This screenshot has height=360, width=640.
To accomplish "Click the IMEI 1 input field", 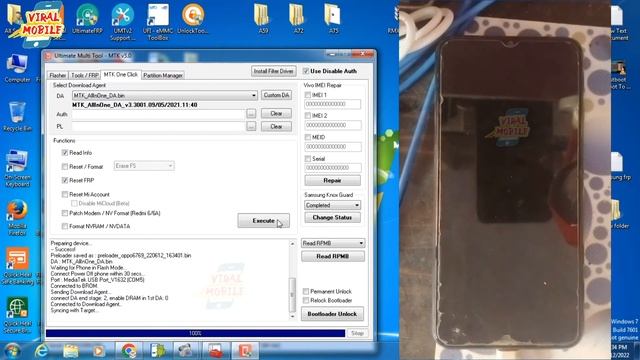I will point(333,104).
